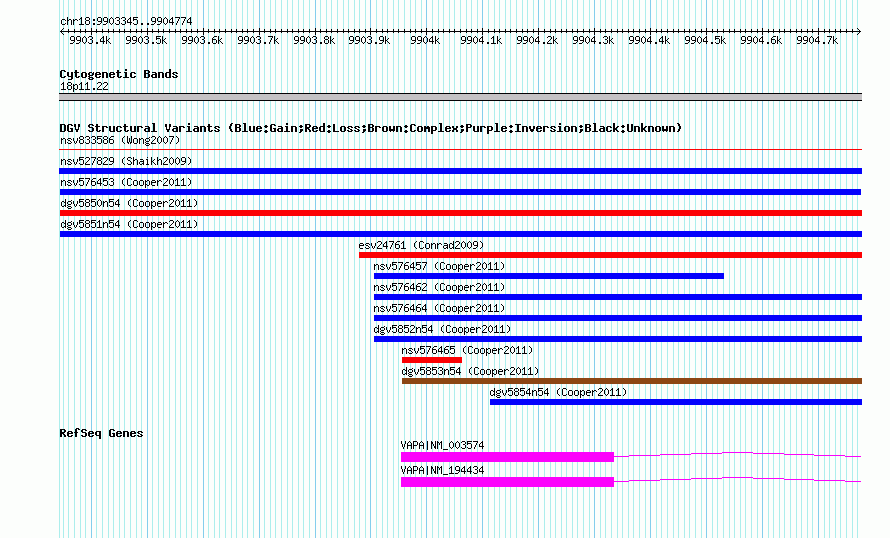Click the dgv5853n54 (Cooper2011) label
The image size is (890, 538).
tap(470, 371)
